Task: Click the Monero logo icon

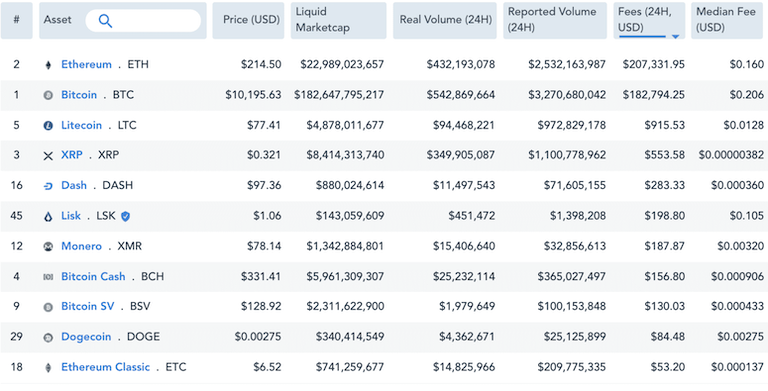Action: [x=48, y=247]
